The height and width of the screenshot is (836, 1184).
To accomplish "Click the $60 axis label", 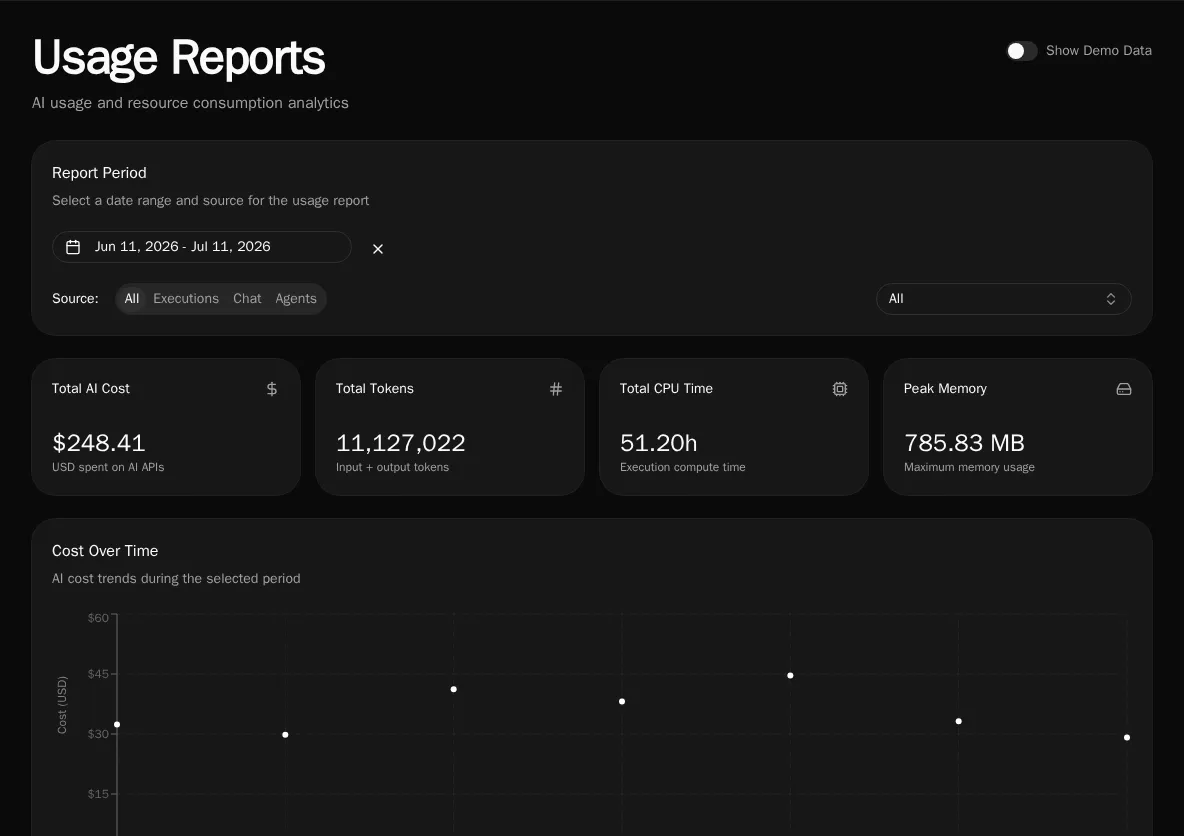I will (98, 618).
